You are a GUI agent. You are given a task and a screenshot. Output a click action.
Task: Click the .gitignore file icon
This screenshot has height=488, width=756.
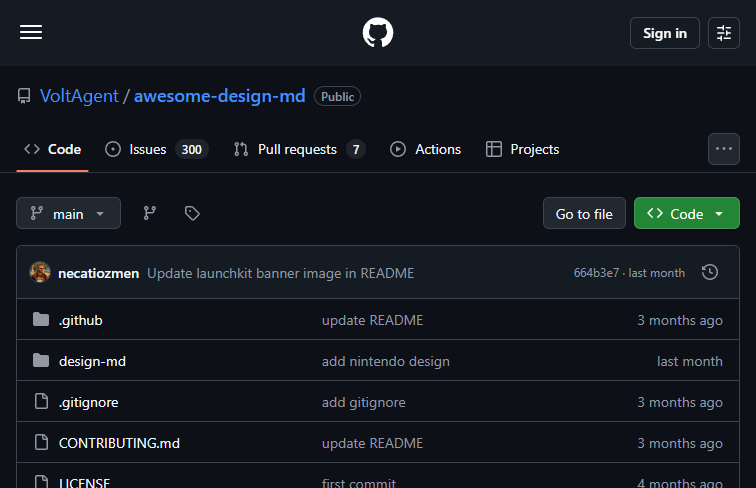[41, 401]
